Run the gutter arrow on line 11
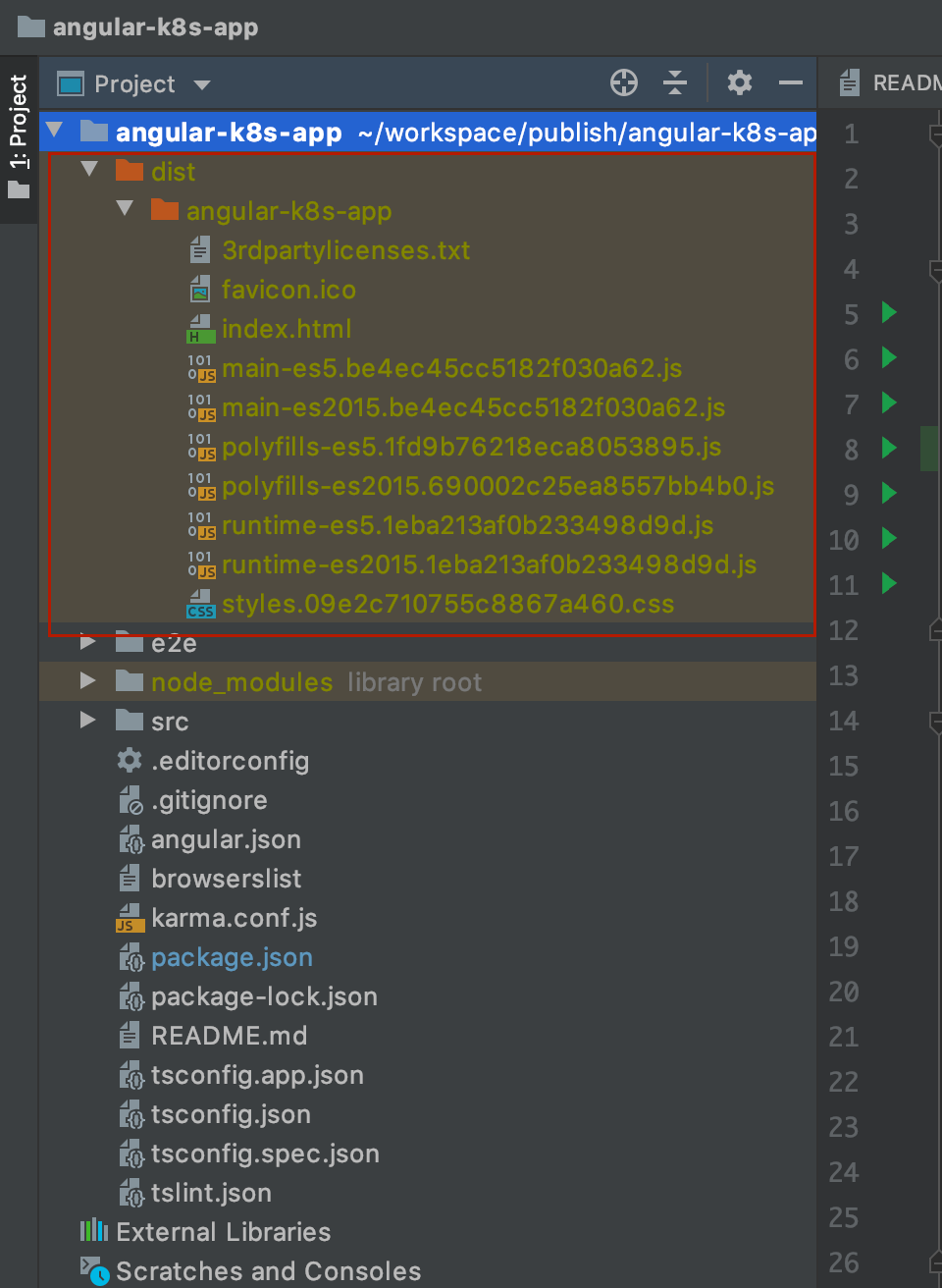The width and height of the screenshot is (942, 1288). (x=889, y=583)
